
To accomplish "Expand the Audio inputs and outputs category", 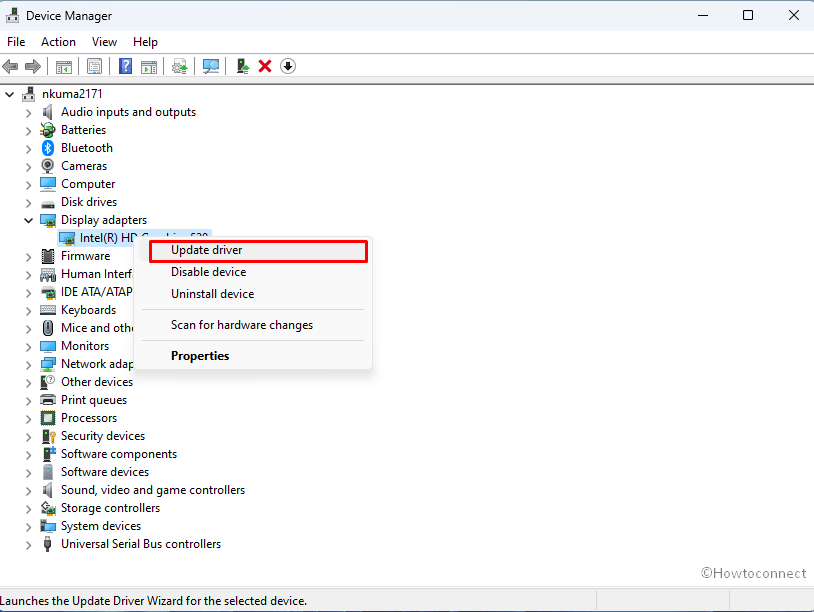I will 29,113.
